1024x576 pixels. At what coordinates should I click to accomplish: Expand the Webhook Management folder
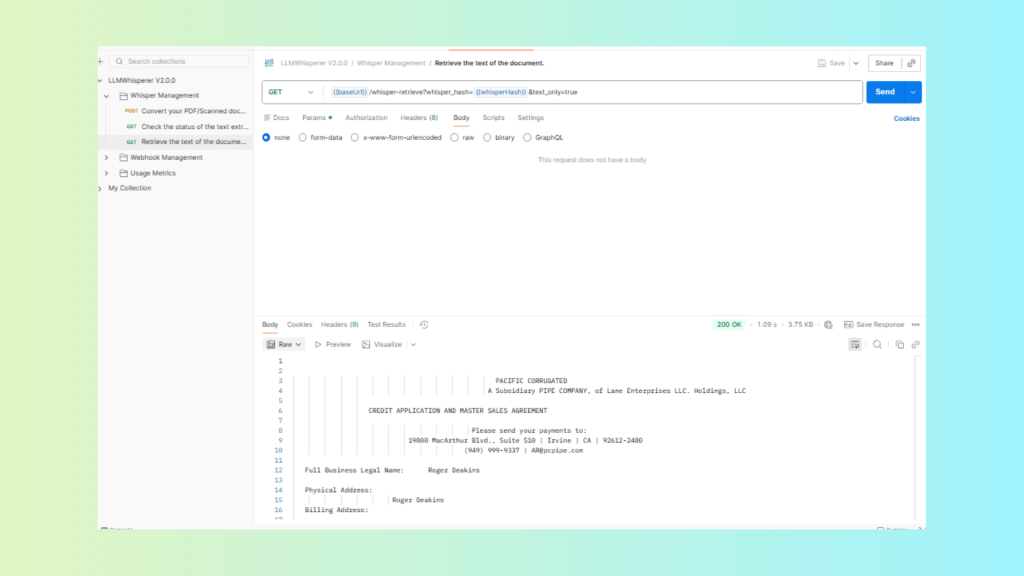click(x=106, y=157)
